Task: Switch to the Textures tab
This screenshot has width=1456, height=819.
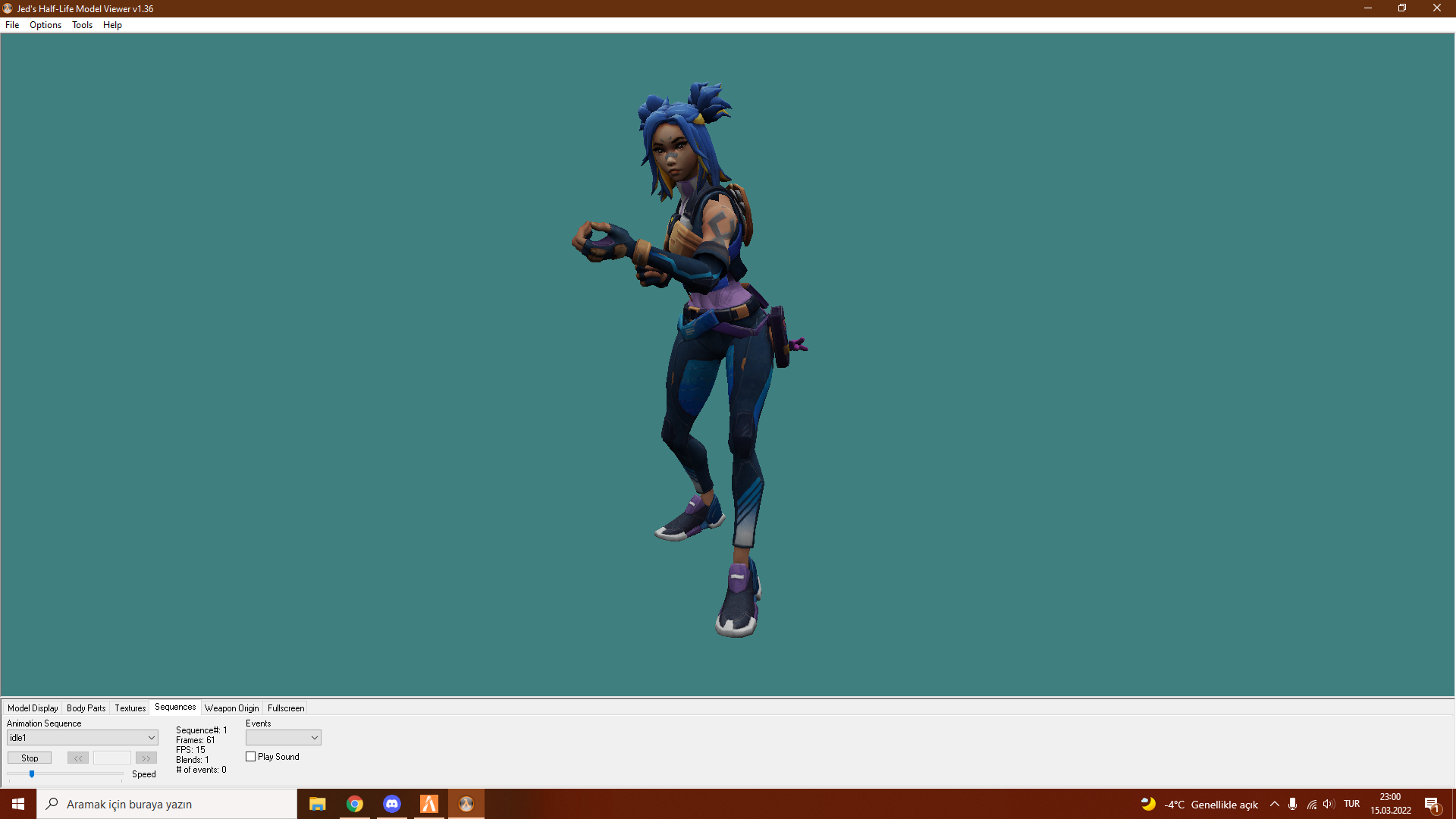Action: pos(130,708)
